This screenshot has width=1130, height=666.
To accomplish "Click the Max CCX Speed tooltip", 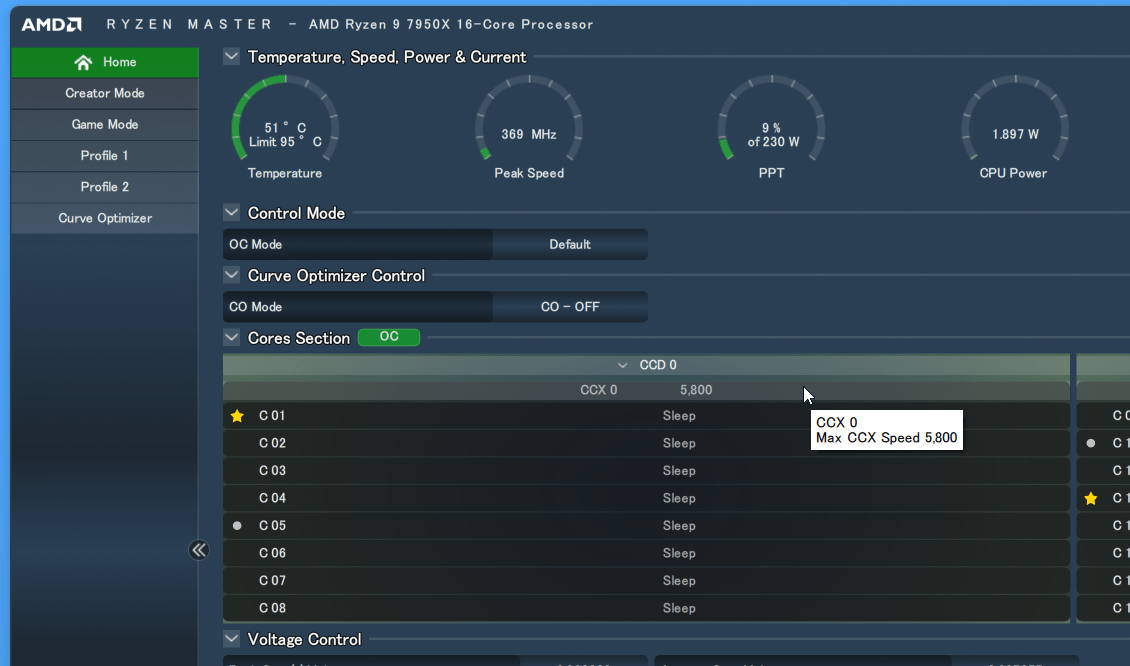I will [886, 430].
